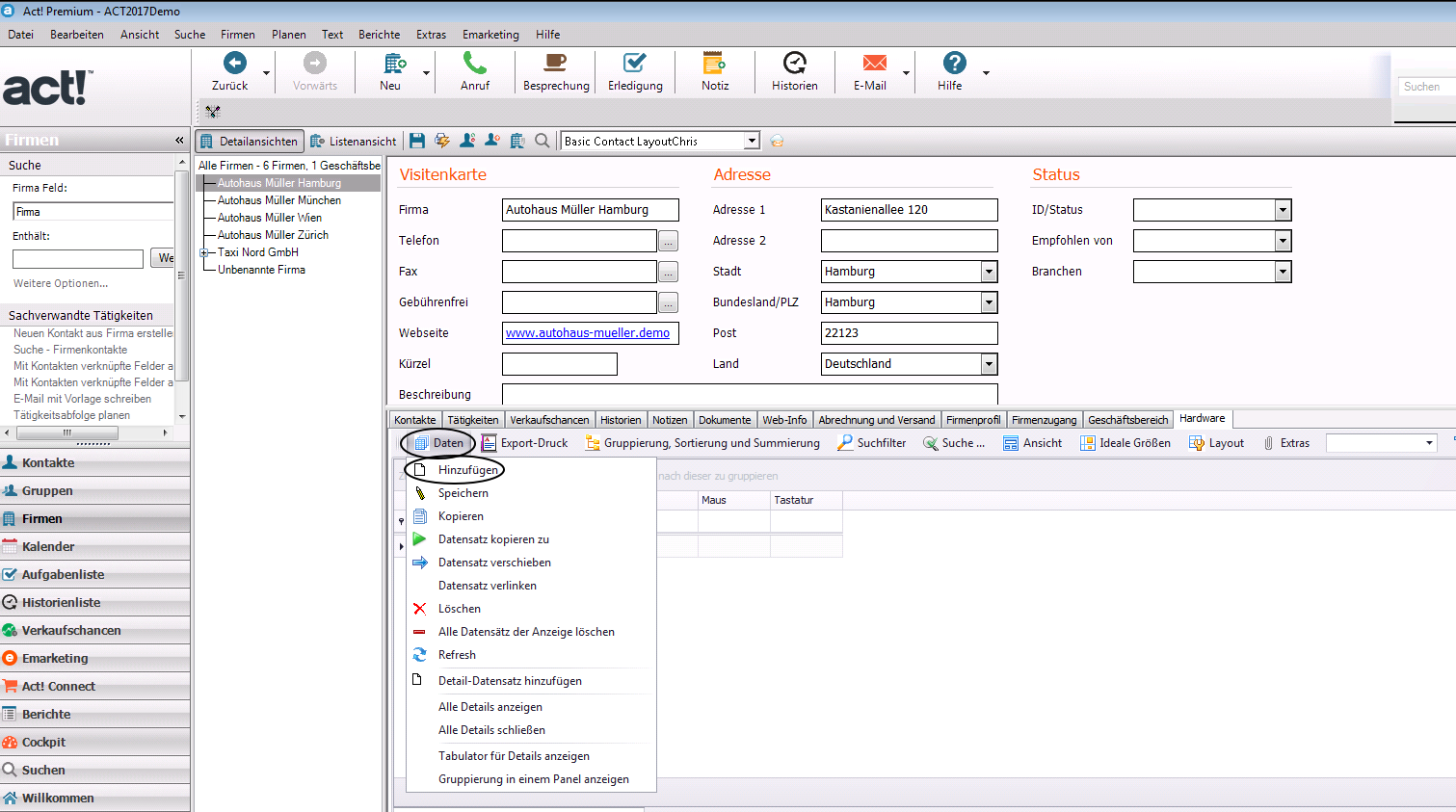
Task: Click the Suchfilter tool
Action: coord(872,443)
